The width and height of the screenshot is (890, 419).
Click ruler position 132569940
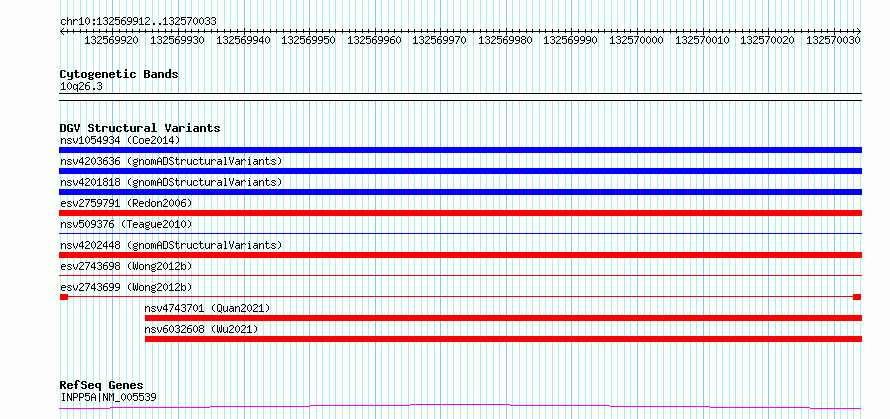coord(243,40)
